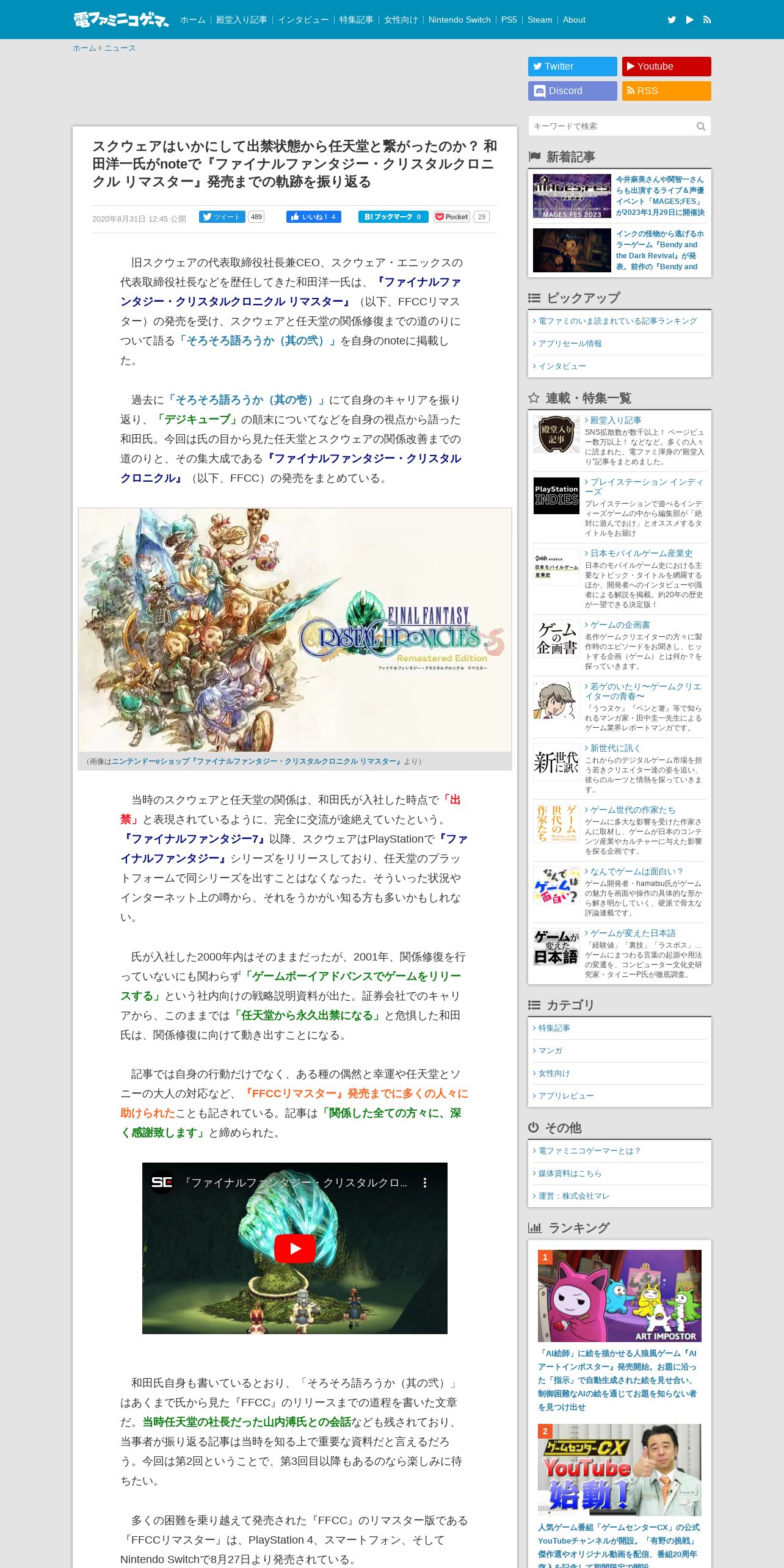
Task: Open Steam in the top navigation
Action: [x=540, y=20]
